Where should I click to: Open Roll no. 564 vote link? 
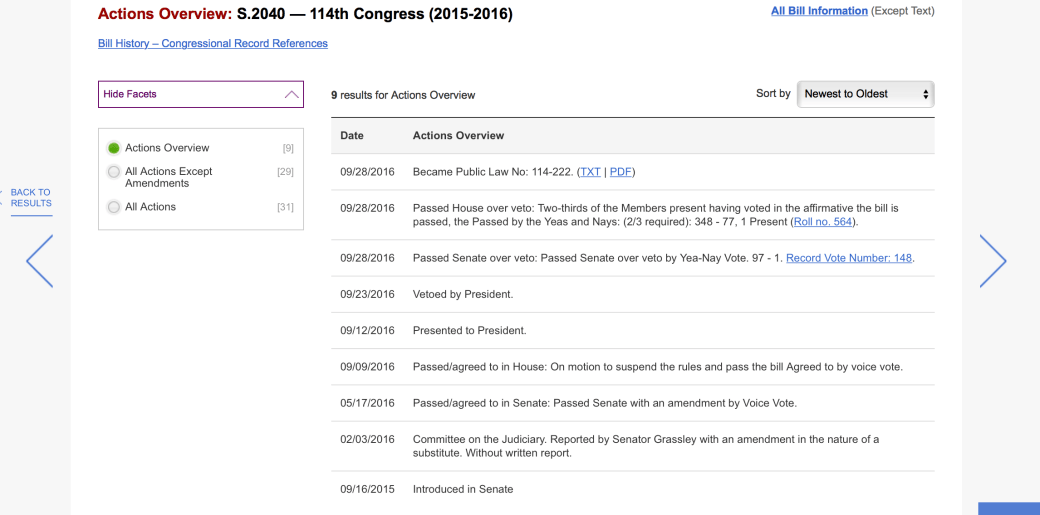824,222
